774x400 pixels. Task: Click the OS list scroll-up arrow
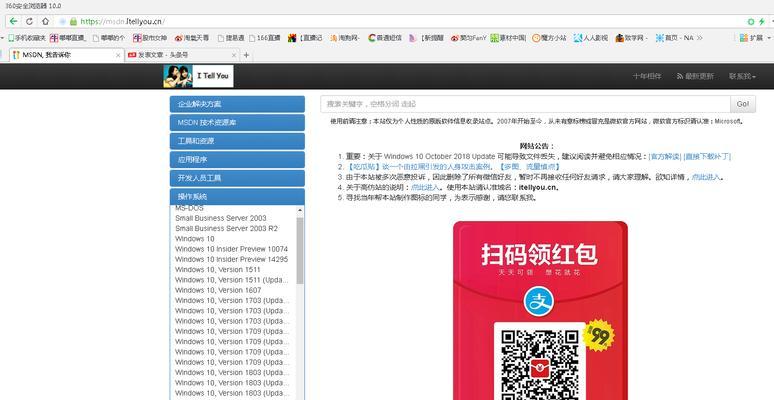300,210
